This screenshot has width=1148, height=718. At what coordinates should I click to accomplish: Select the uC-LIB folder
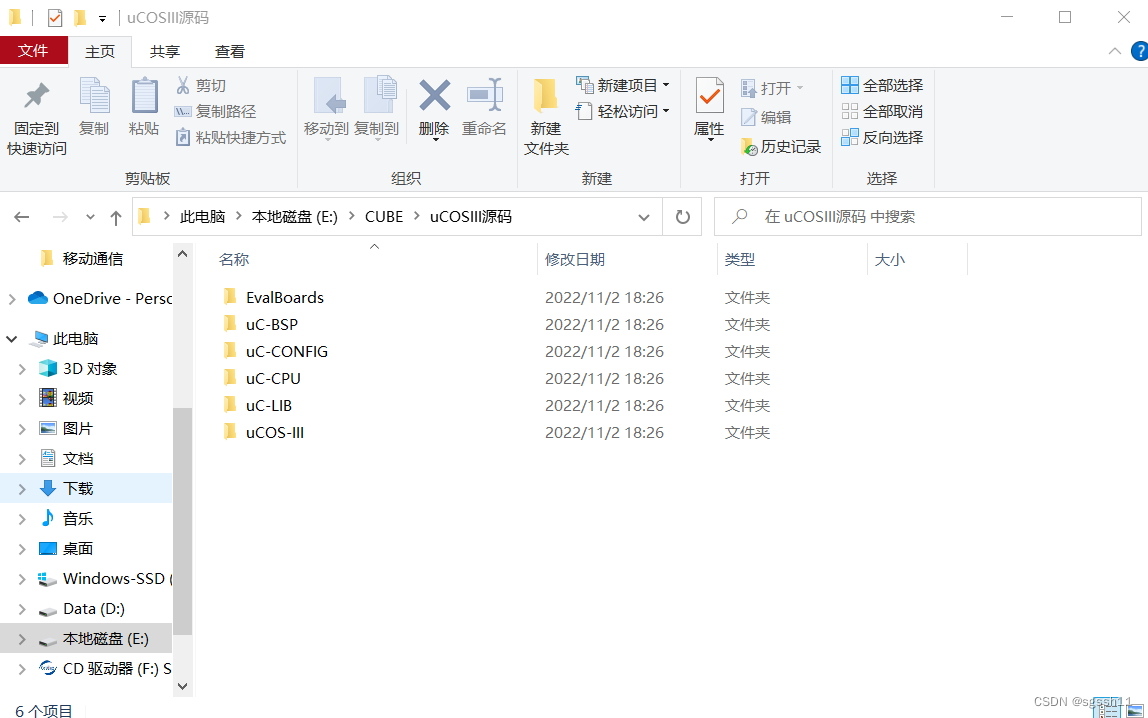[x=269, y=405]
